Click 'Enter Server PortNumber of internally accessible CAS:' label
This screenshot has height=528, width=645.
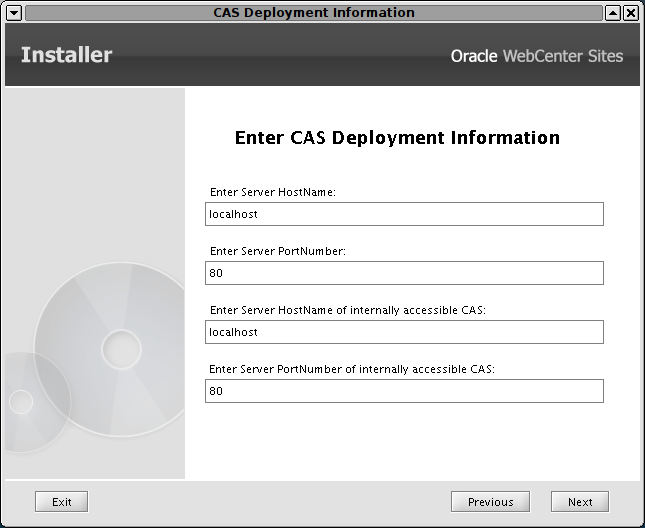click(x=352, y=369)
